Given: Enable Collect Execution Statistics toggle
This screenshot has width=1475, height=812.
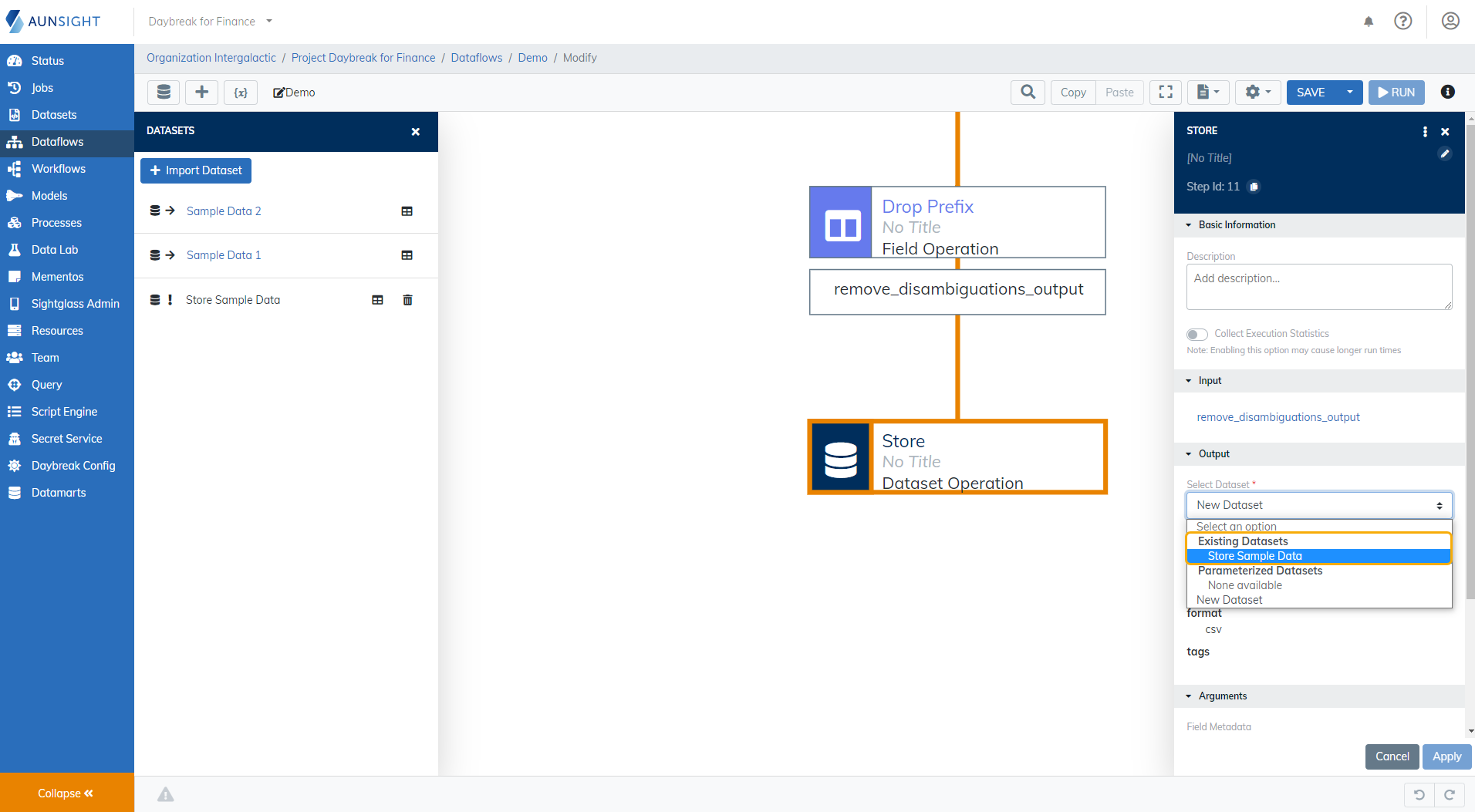Looking at the screenshot, I should point(1197,334).
